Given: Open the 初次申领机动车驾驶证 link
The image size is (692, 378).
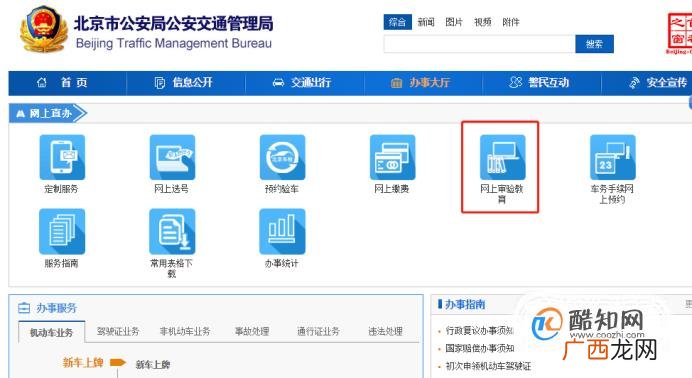Looking at the screenshot, I should (x=488, y=366).
